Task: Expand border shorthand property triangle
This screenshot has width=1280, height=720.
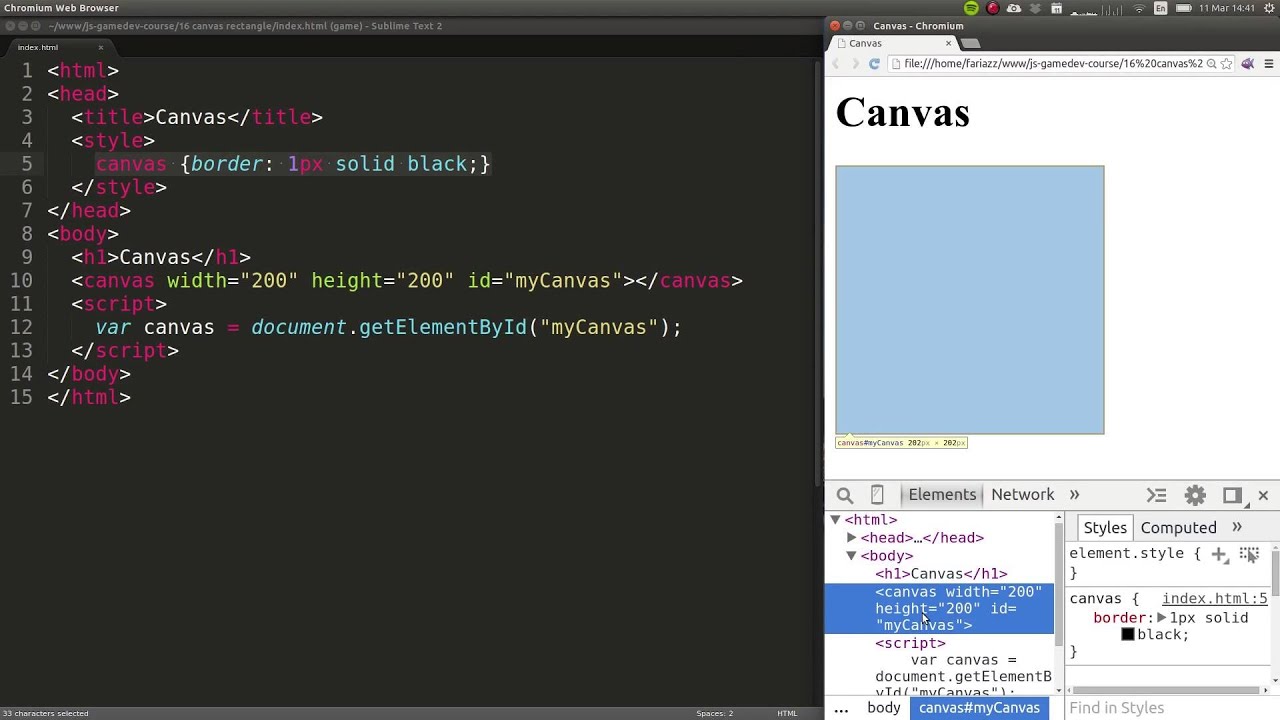Action: [x=1161, y=618]
